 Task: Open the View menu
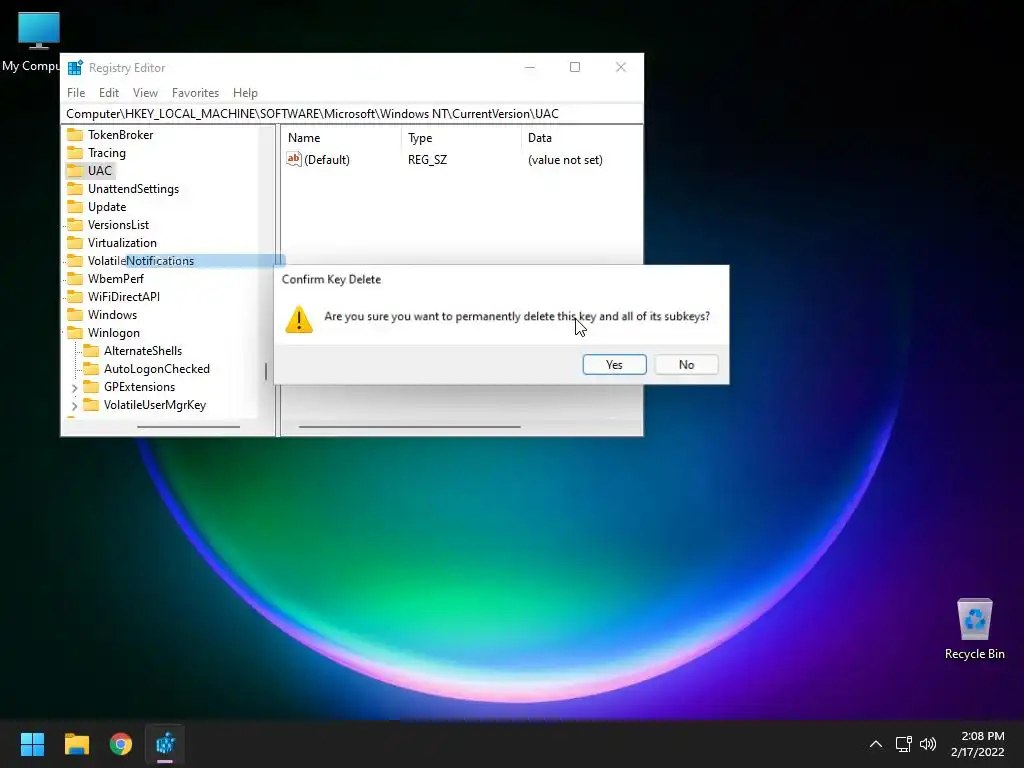145,93
